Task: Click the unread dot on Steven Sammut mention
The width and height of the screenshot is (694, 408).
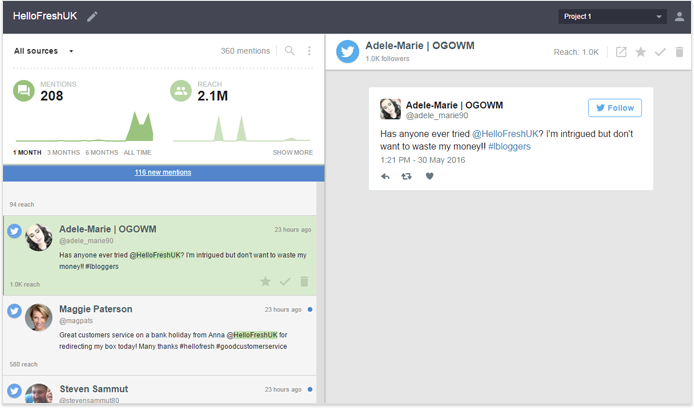Action: click(x=310, y=389)
